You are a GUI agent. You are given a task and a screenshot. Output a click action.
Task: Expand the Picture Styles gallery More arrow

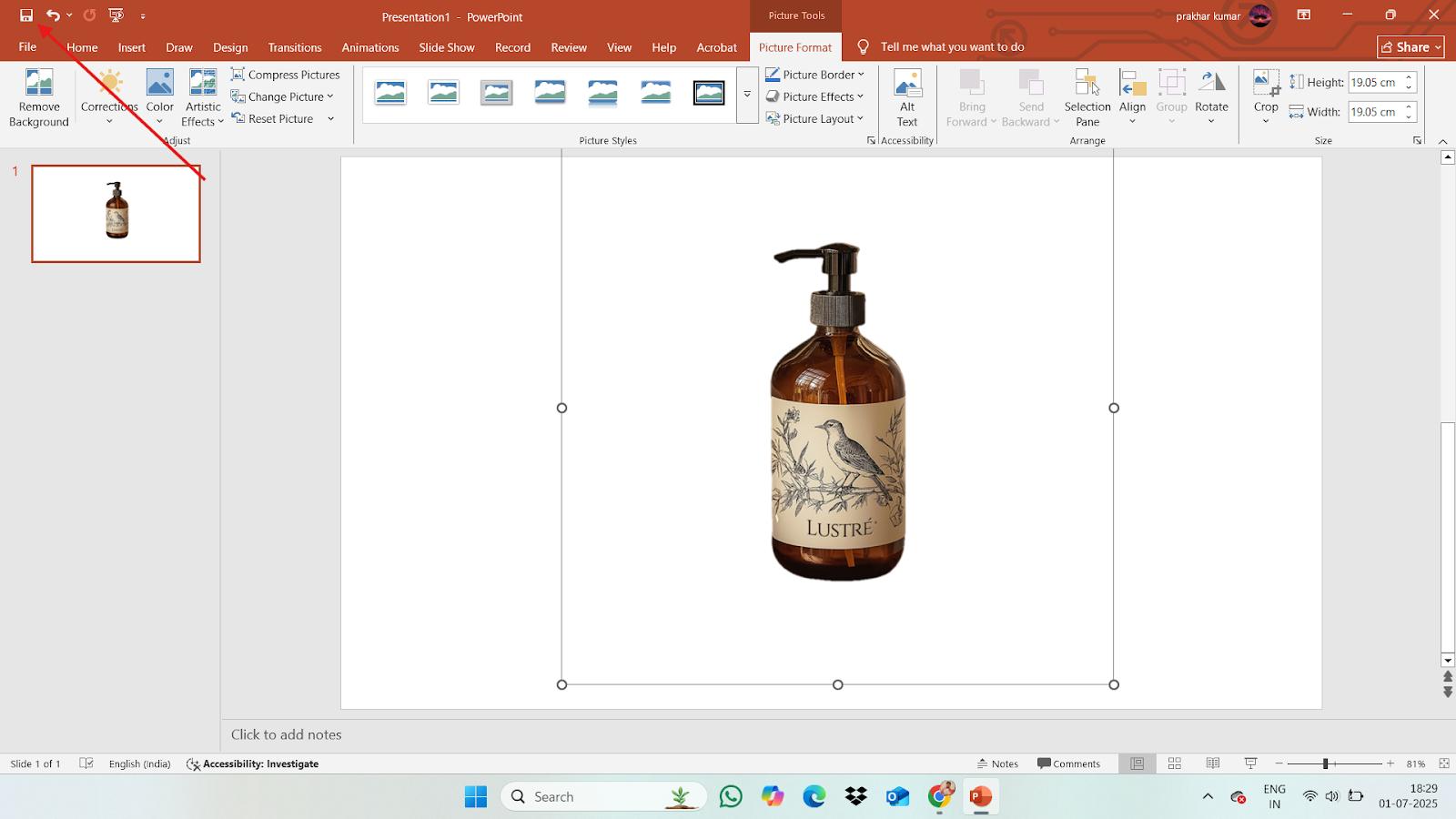tap(747, 95)
